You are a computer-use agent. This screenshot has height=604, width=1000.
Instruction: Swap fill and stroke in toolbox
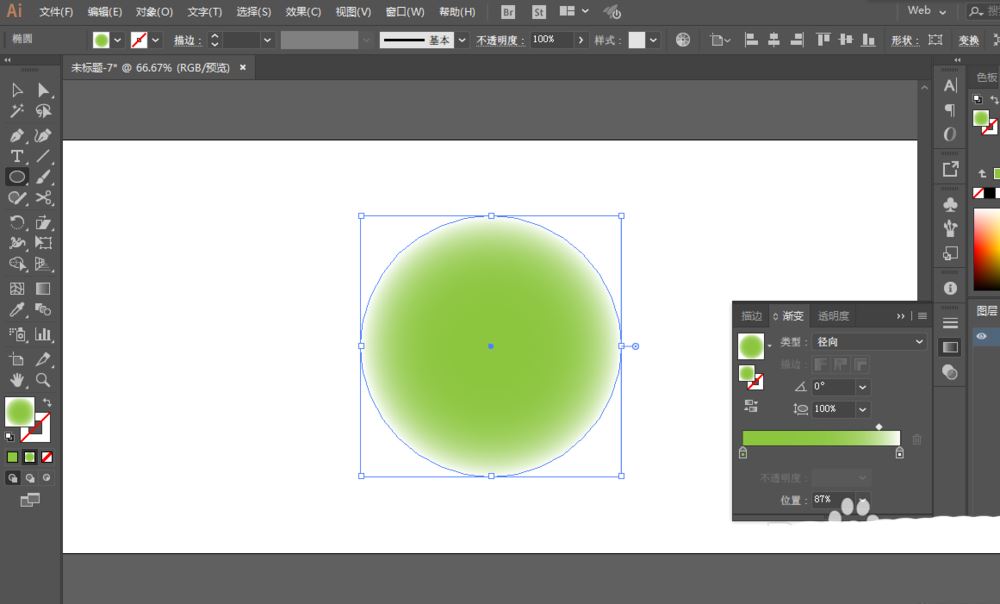pyautogui.click(x=47, y=402)
